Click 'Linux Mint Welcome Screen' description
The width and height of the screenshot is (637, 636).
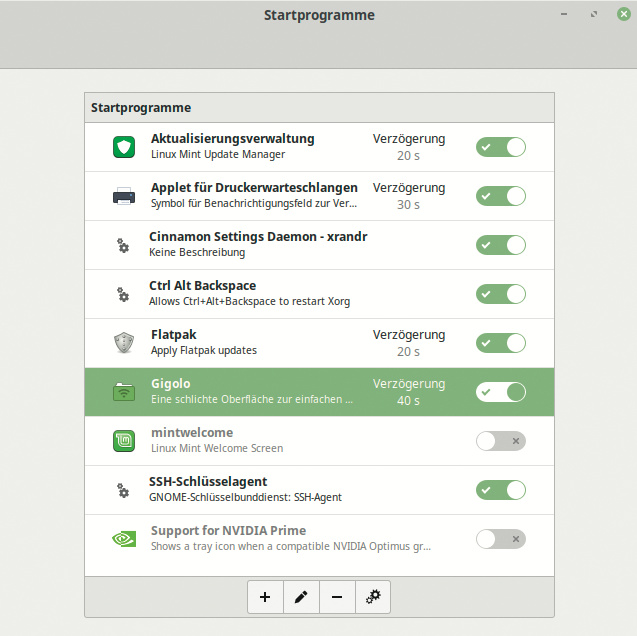[x=217, y=448]
